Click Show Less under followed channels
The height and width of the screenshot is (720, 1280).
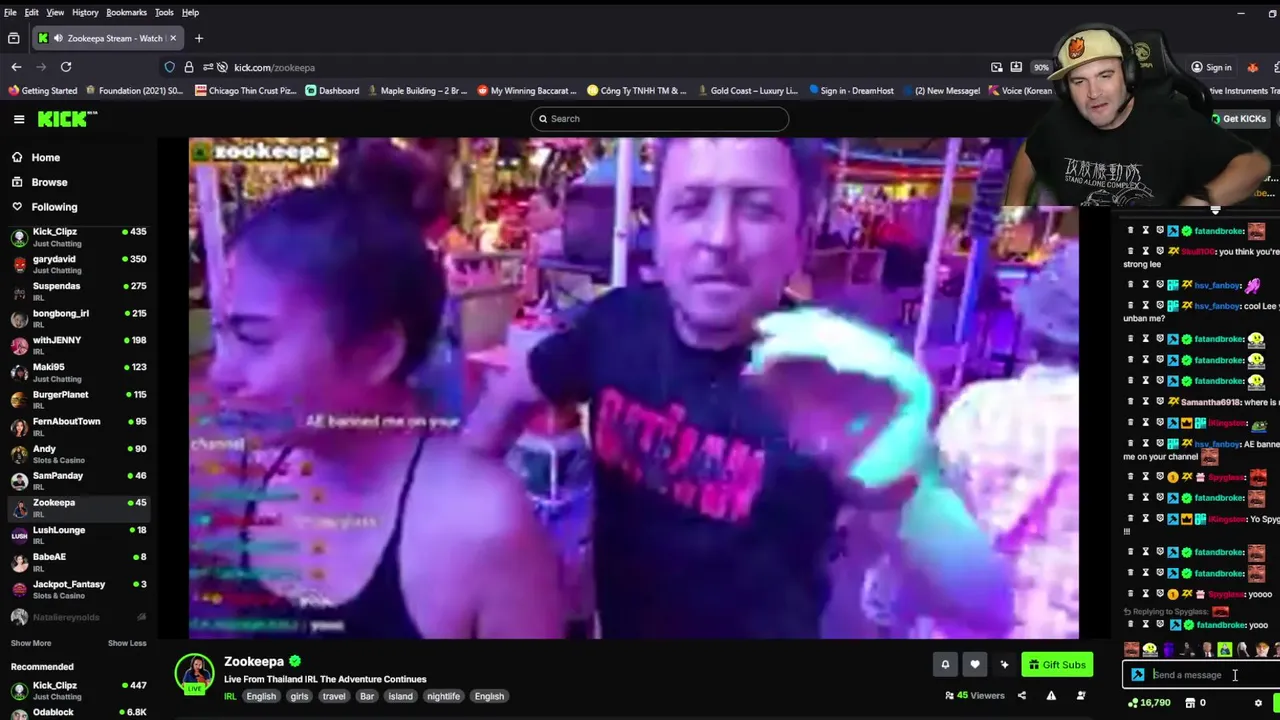click(127, 643)
